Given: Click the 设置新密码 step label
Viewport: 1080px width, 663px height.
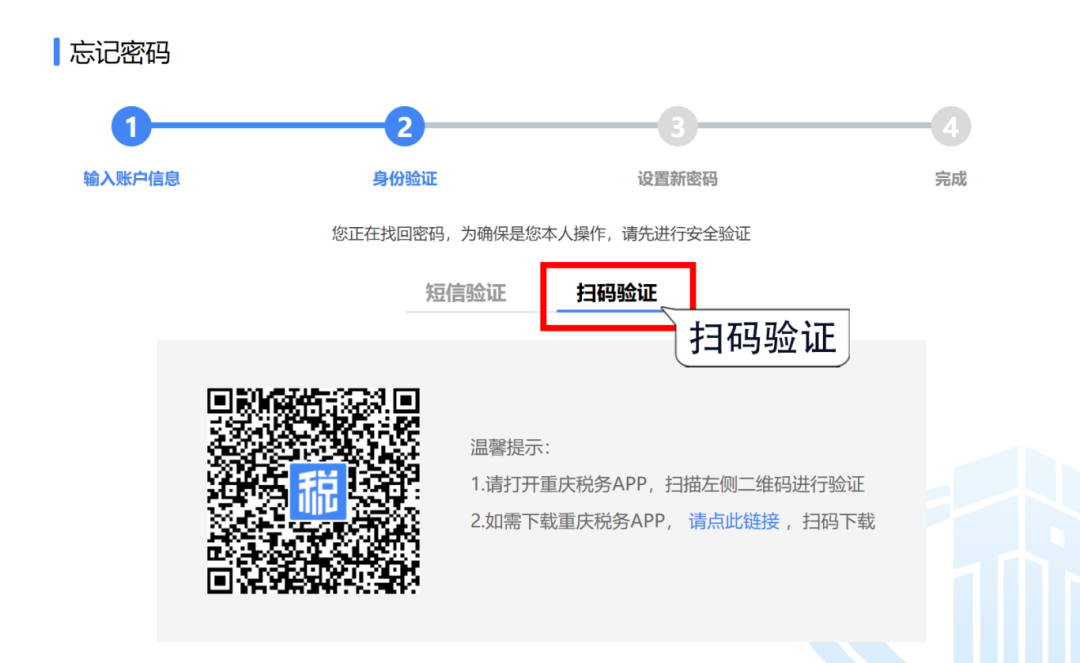Looking at the screenshot, I should click(x=678, y=179).
